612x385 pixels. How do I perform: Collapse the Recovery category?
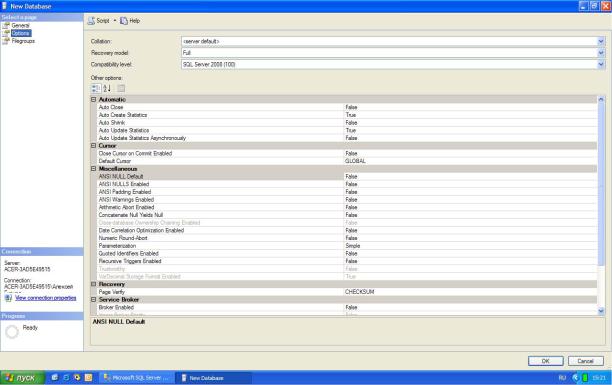click(94, 284)
